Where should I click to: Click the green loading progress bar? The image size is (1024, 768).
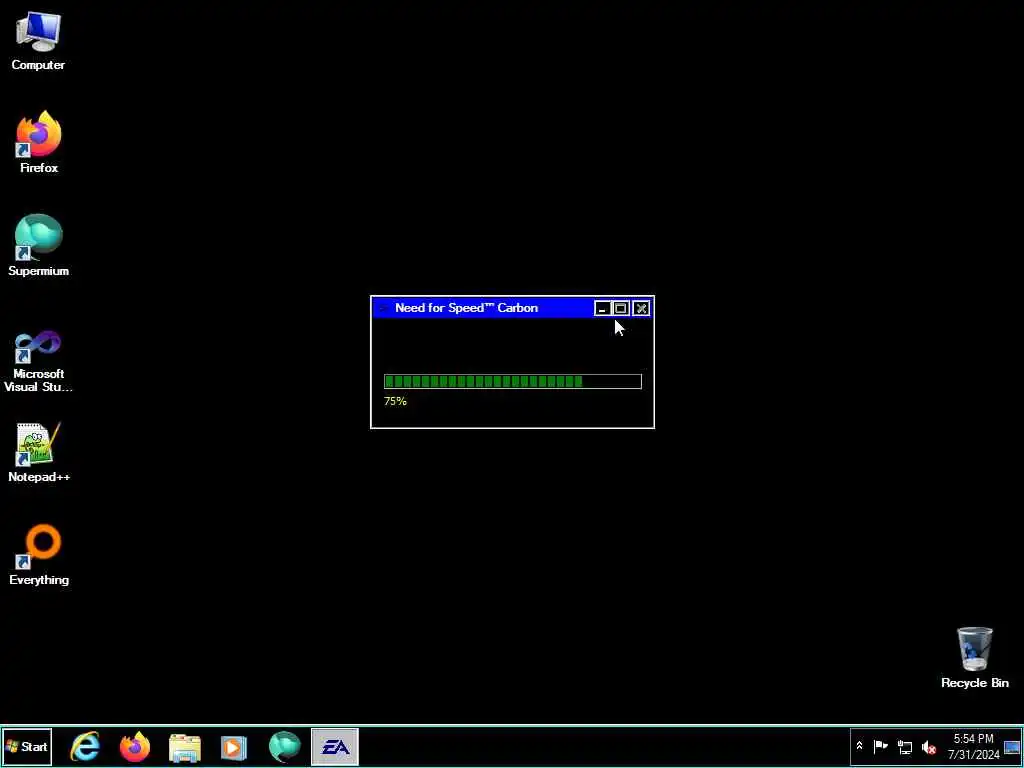pyautogui.click(x=513, y=381)
